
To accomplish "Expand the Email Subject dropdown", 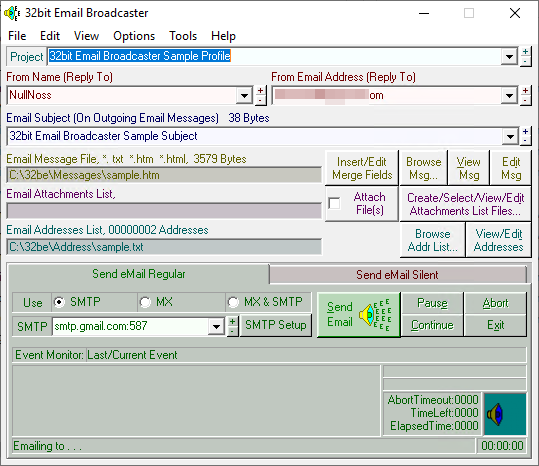I will (510, 137).
